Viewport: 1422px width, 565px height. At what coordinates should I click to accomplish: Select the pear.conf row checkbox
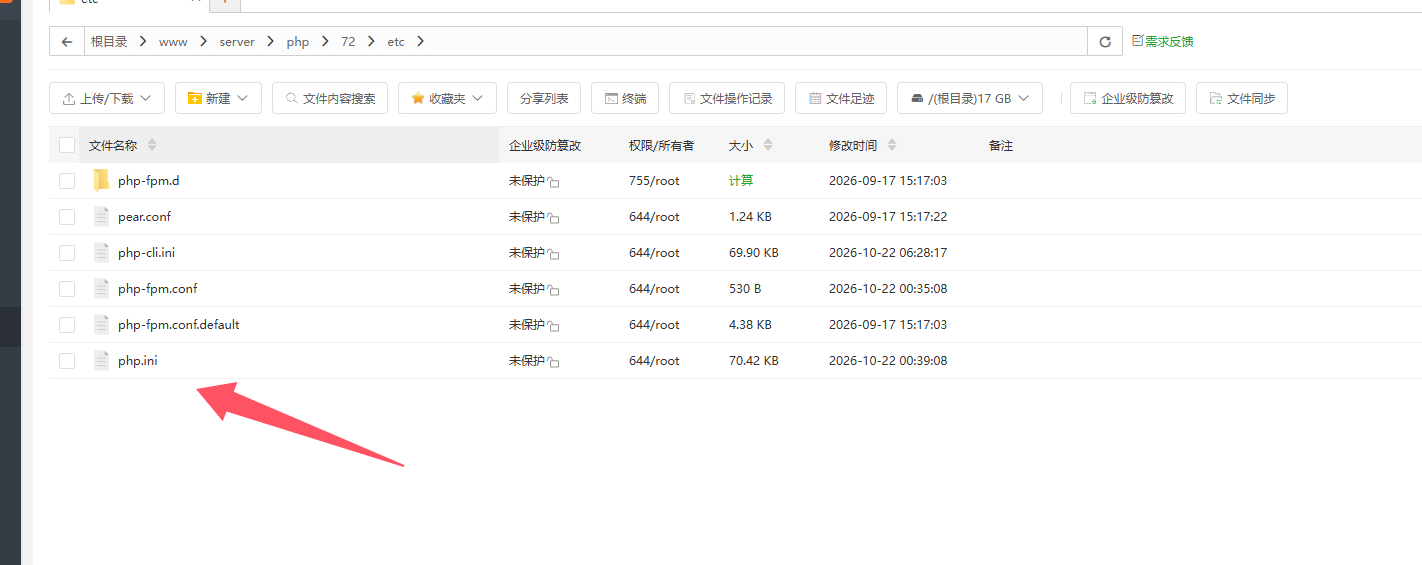(67, 217)
